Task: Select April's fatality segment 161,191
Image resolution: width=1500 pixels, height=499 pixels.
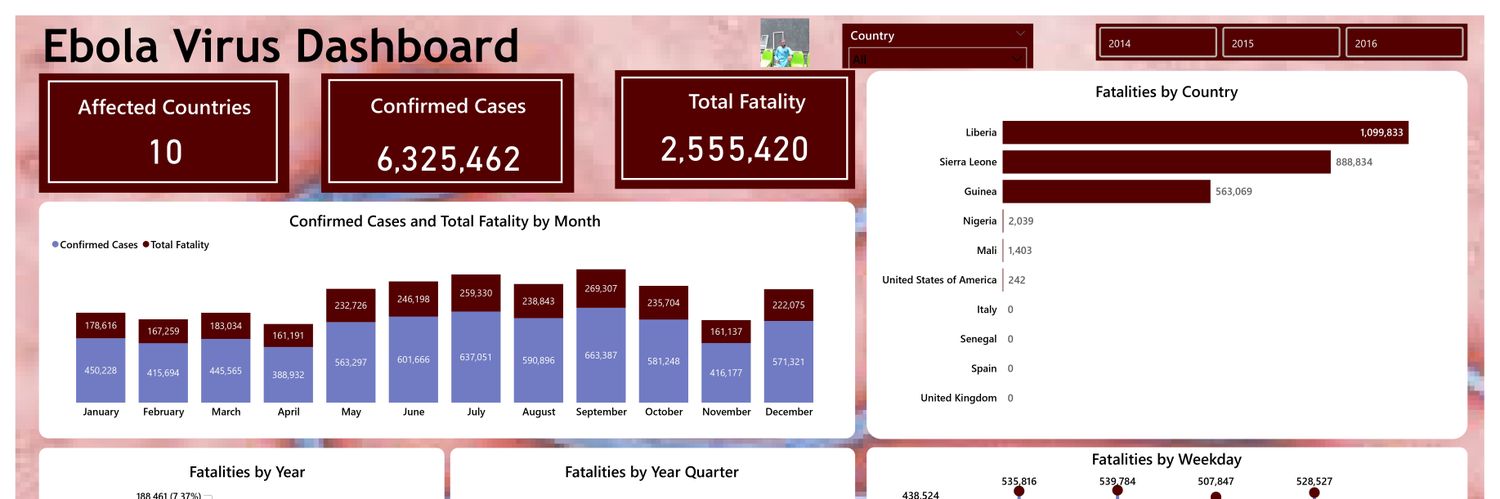Action: click(288, 335)
